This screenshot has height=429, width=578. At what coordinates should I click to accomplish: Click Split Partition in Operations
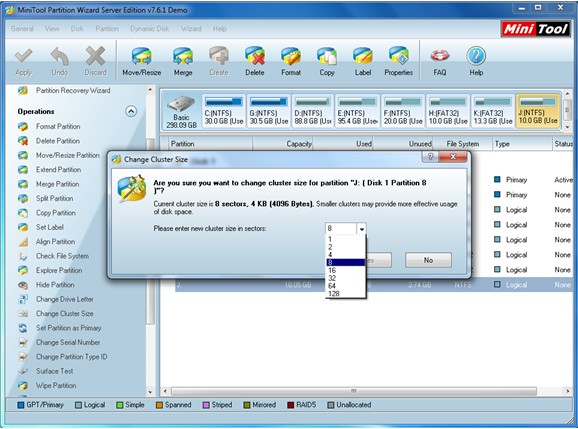tap(55, 198)
